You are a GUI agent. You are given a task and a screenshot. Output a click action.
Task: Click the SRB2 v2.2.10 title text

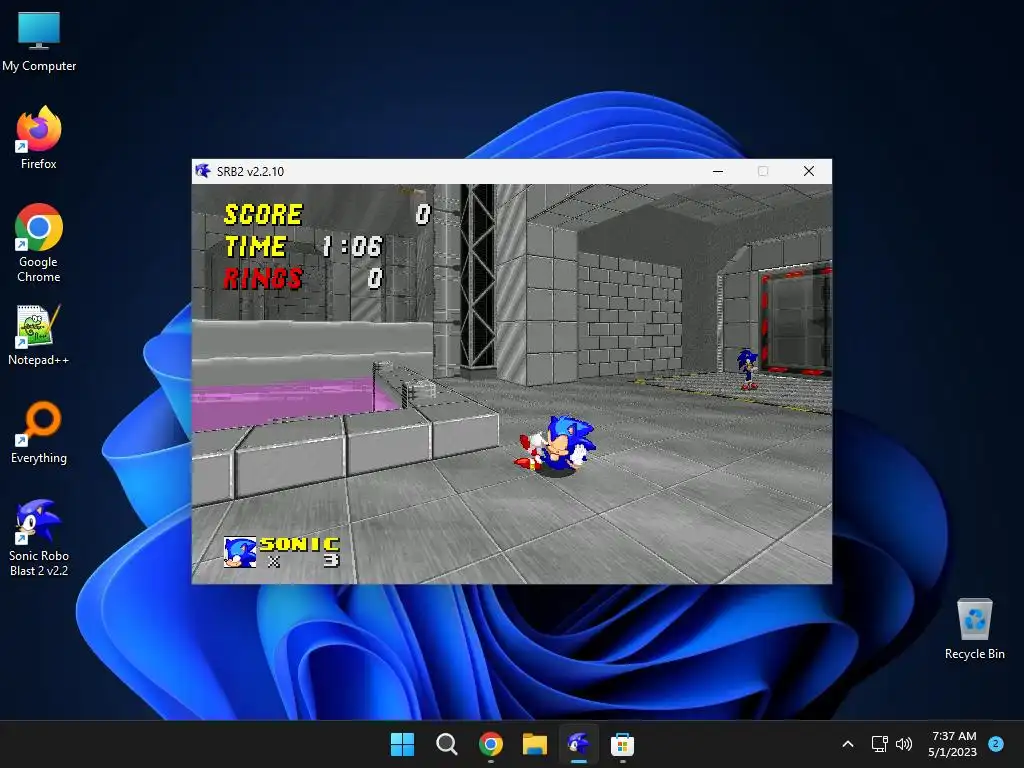[250, 171]
